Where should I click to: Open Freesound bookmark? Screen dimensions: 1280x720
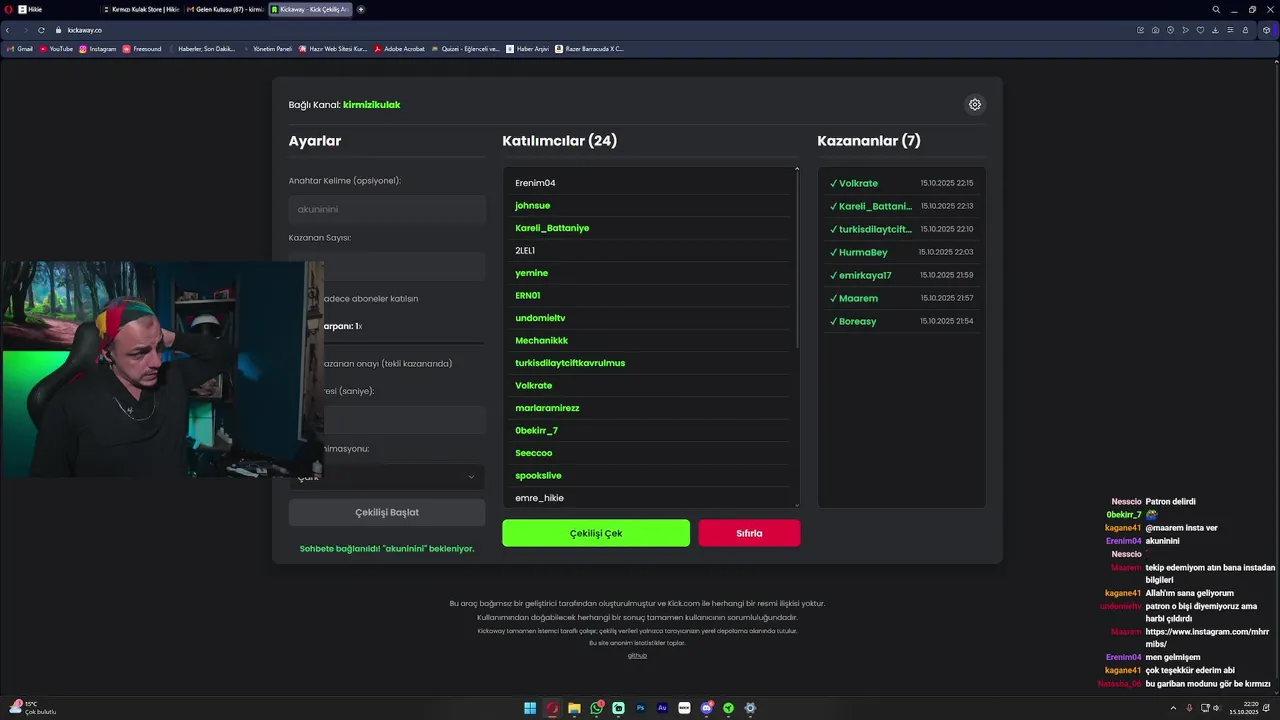(x=142, y=48)
